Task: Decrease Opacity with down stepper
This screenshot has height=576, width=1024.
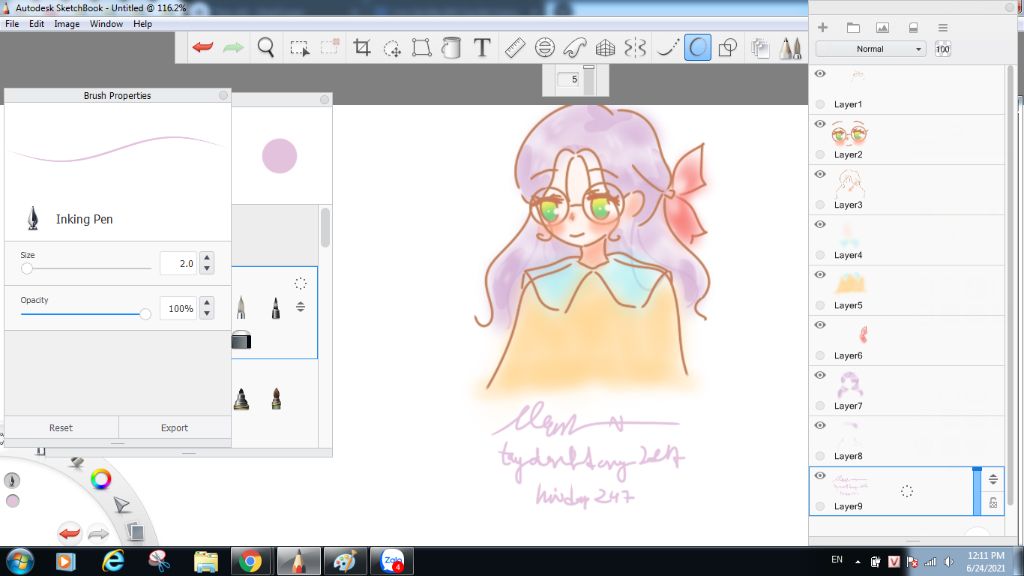Action: point(207,313)
